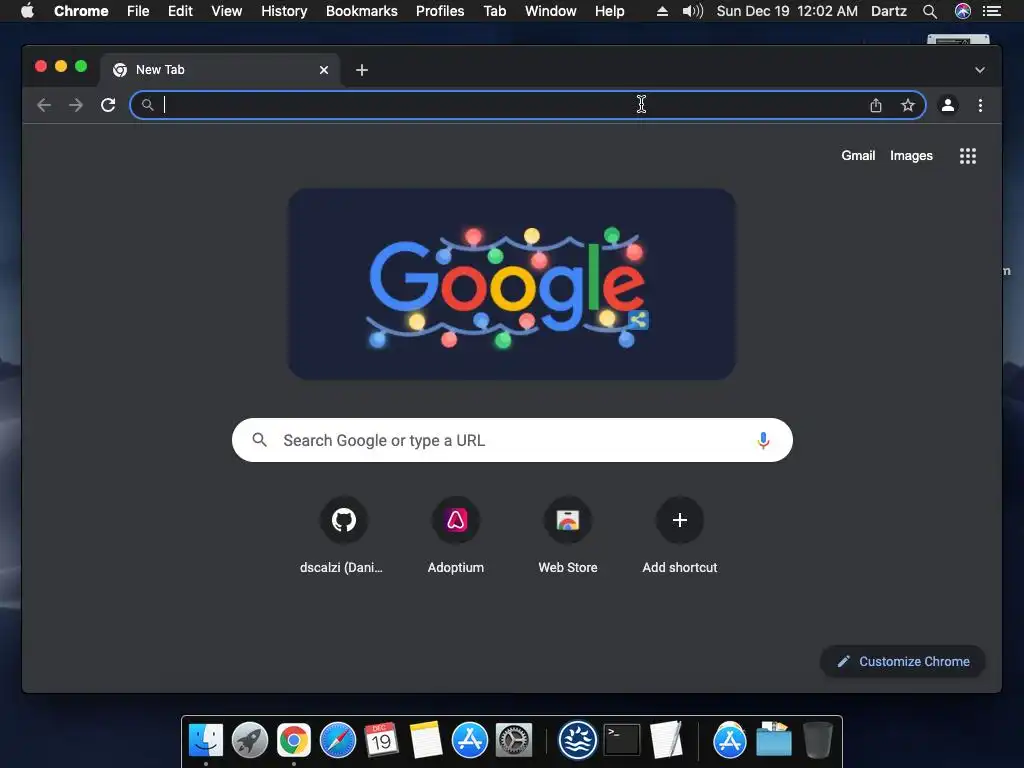Click the Add shortcut plus button
Screen dimensions: 1024x768
680,520
